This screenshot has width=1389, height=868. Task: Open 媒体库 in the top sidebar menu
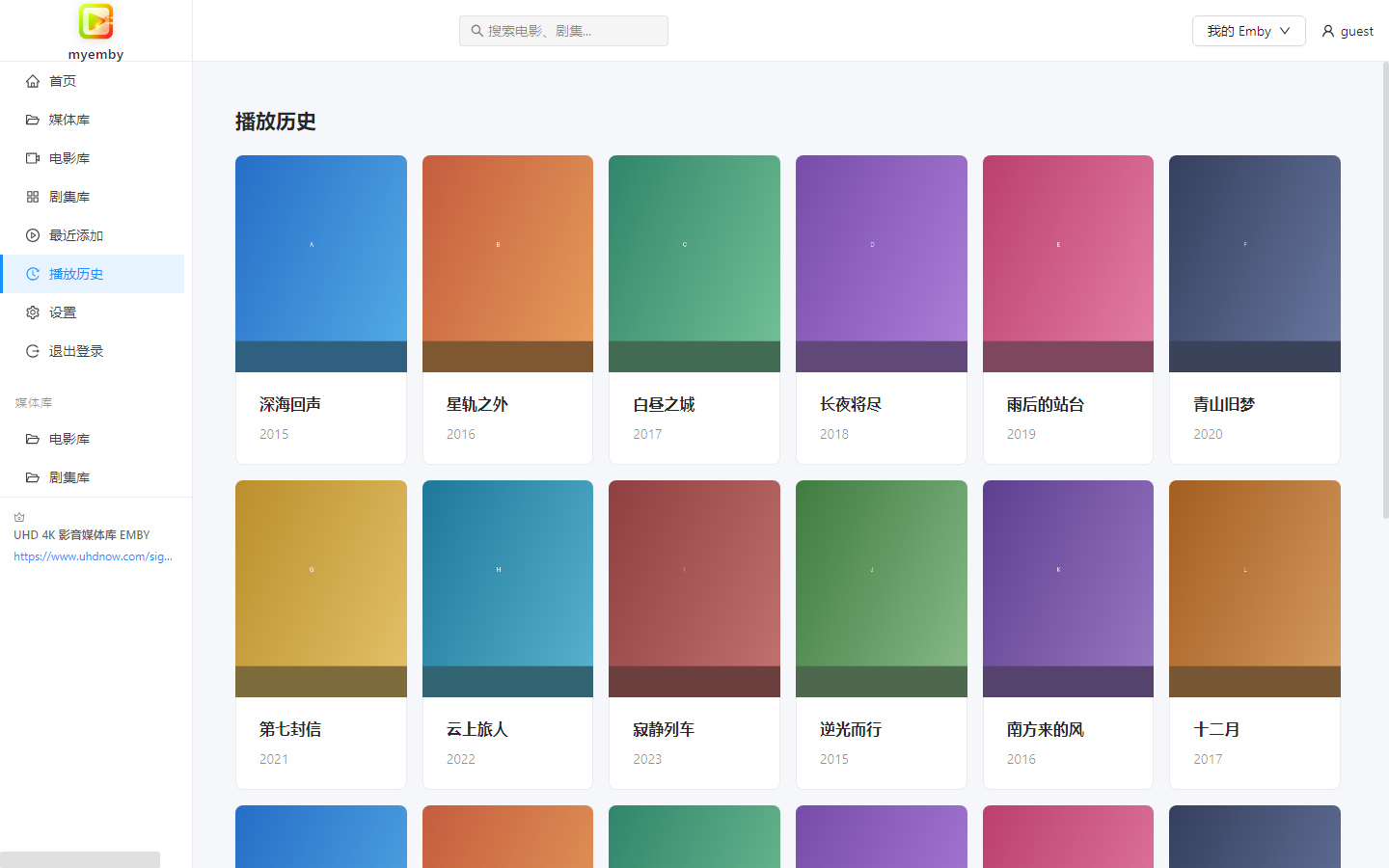pos(93,120)
